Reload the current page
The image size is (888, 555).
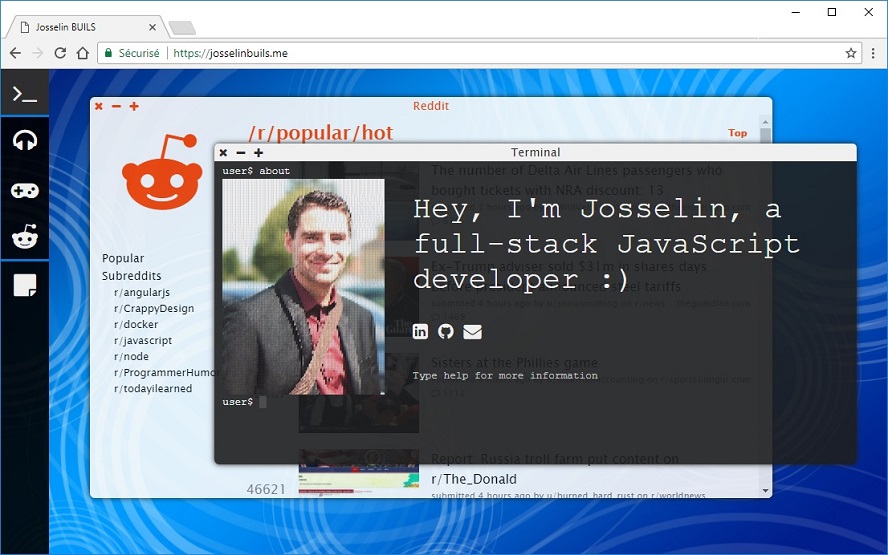coord(60,53)
